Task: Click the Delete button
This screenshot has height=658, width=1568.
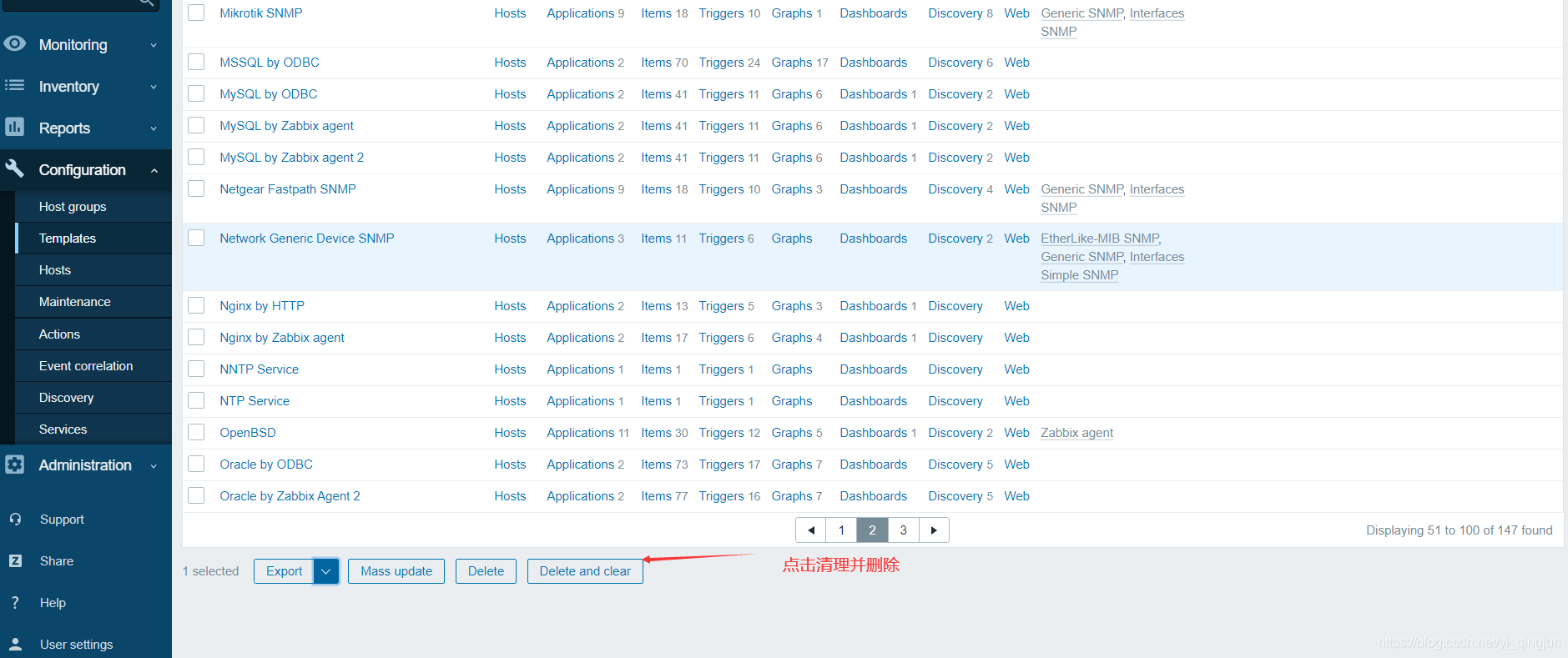Action: tap(486, 571)
